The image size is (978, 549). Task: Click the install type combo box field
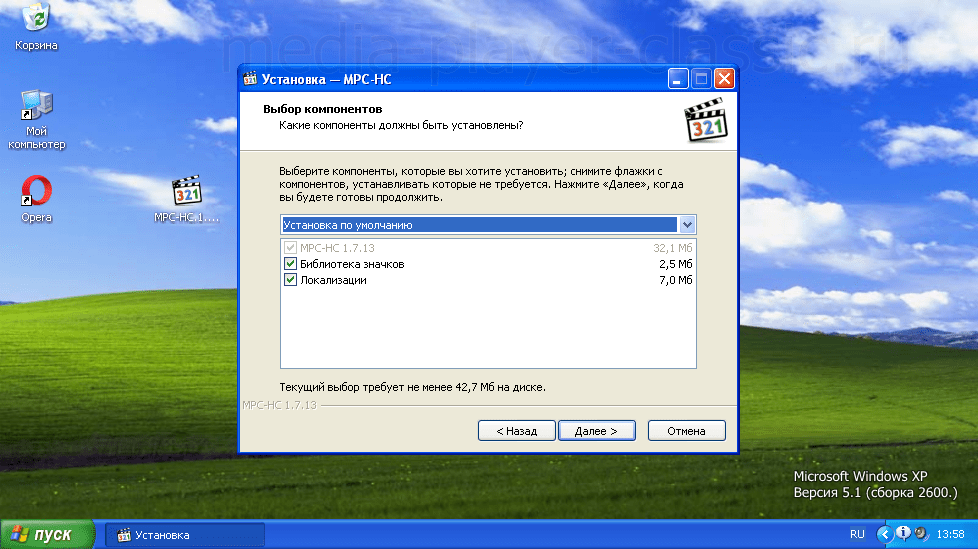(x=488, y=225)
